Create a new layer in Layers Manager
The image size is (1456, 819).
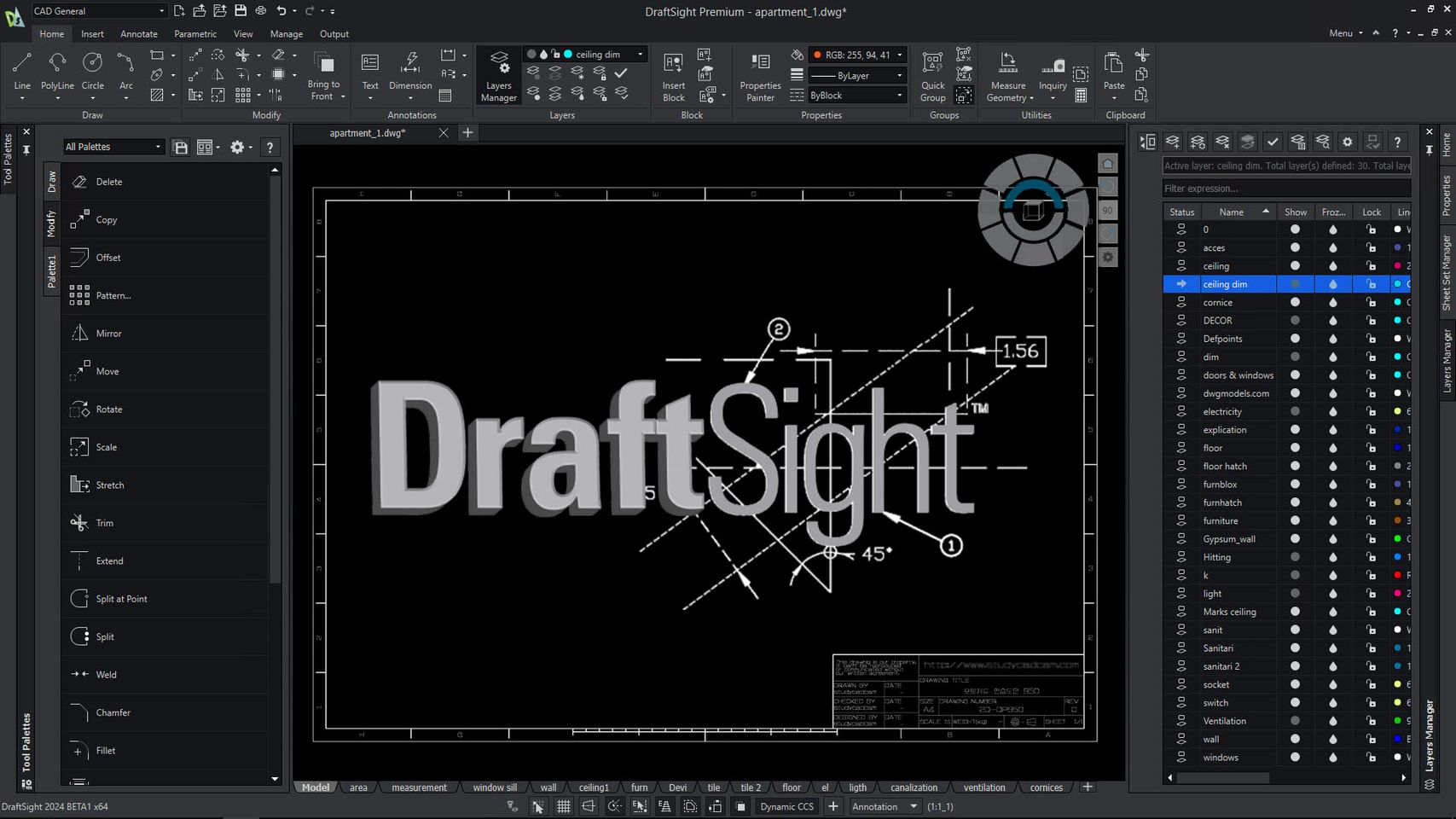point(1172,142)
